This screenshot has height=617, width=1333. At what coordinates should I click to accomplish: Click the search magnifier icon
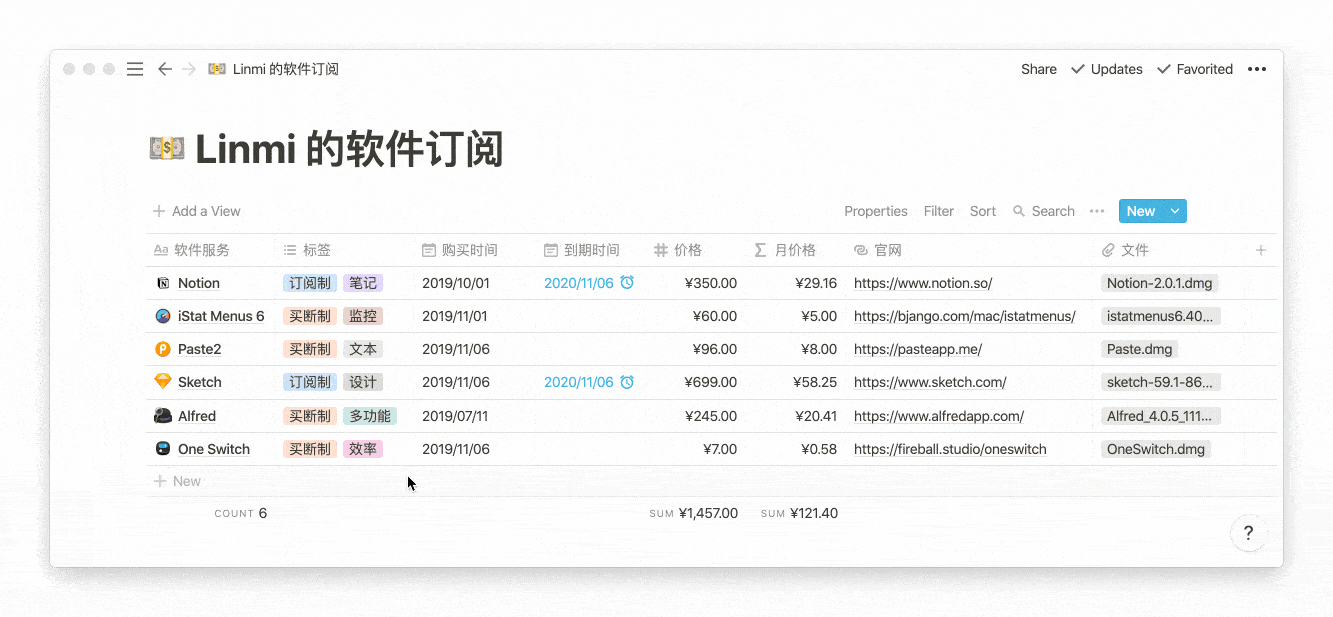(1019, 211)
